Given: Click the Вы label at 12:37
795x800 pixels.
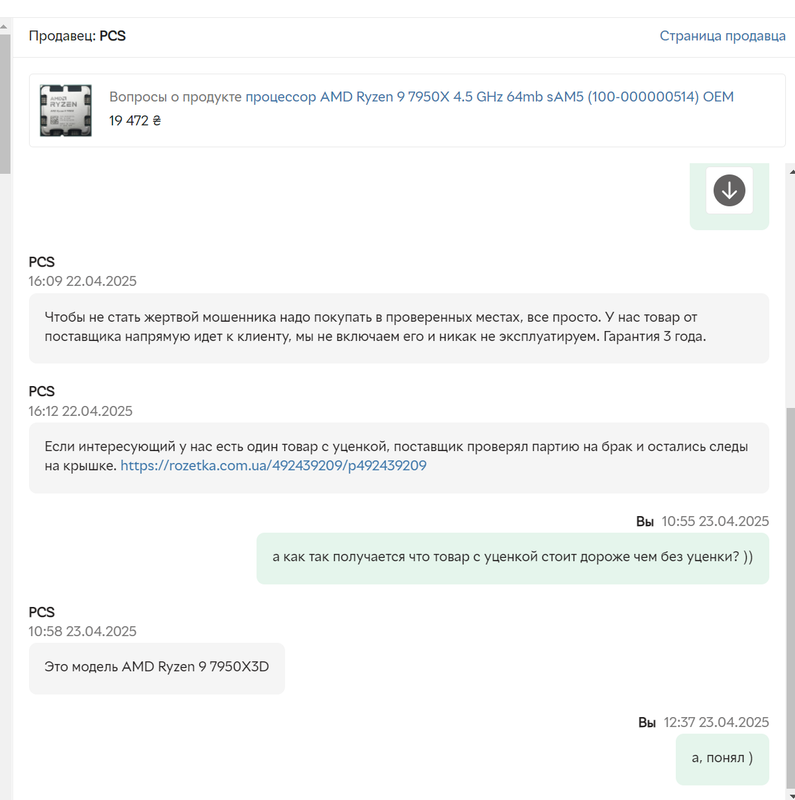Looking at the screenshot, I should point(647,722).
